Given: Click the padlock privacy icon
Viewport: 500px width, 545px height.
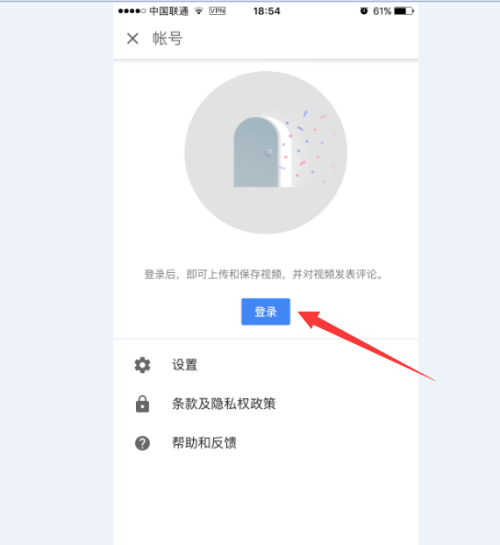Looking at the screenshot, I should (142, 404).
